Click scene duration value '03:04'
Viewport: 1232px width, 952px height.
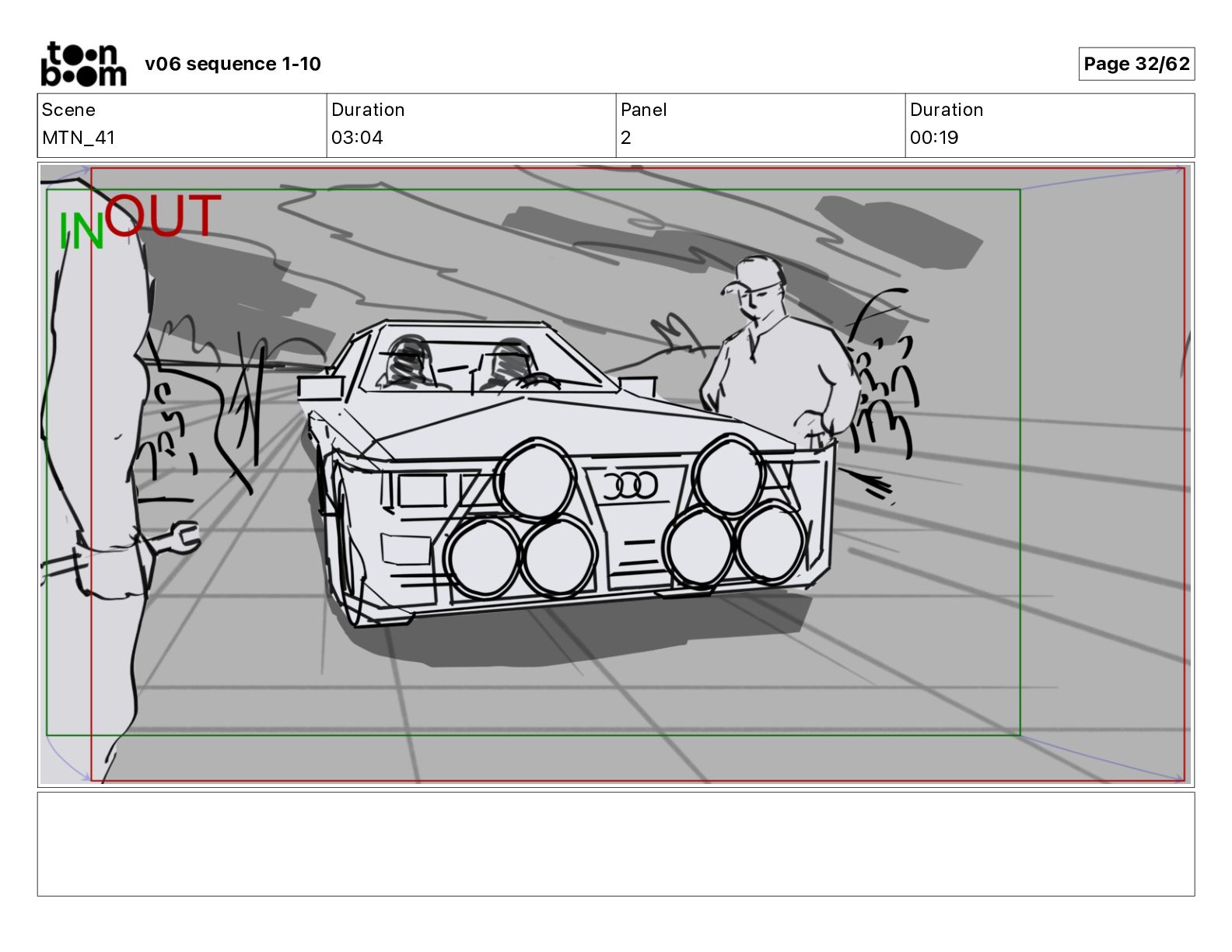coord(357,138)
